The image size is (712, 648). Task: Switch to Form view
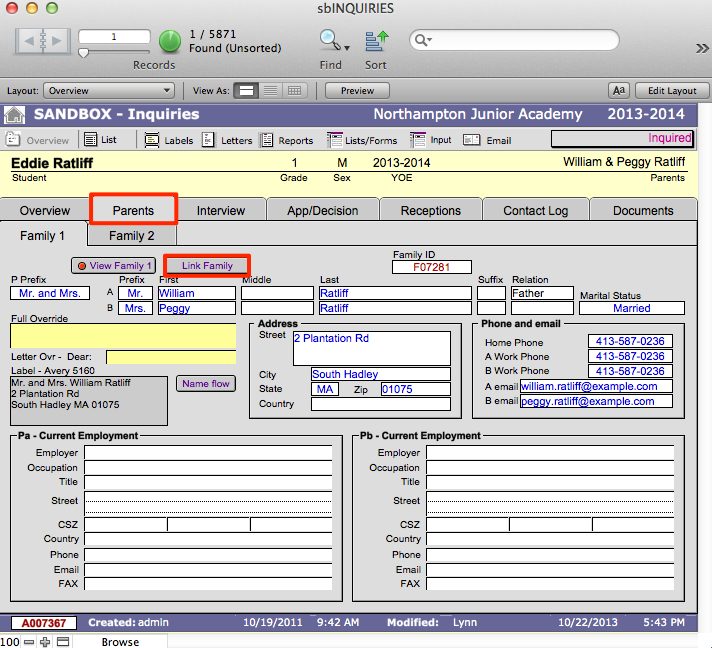246,90
